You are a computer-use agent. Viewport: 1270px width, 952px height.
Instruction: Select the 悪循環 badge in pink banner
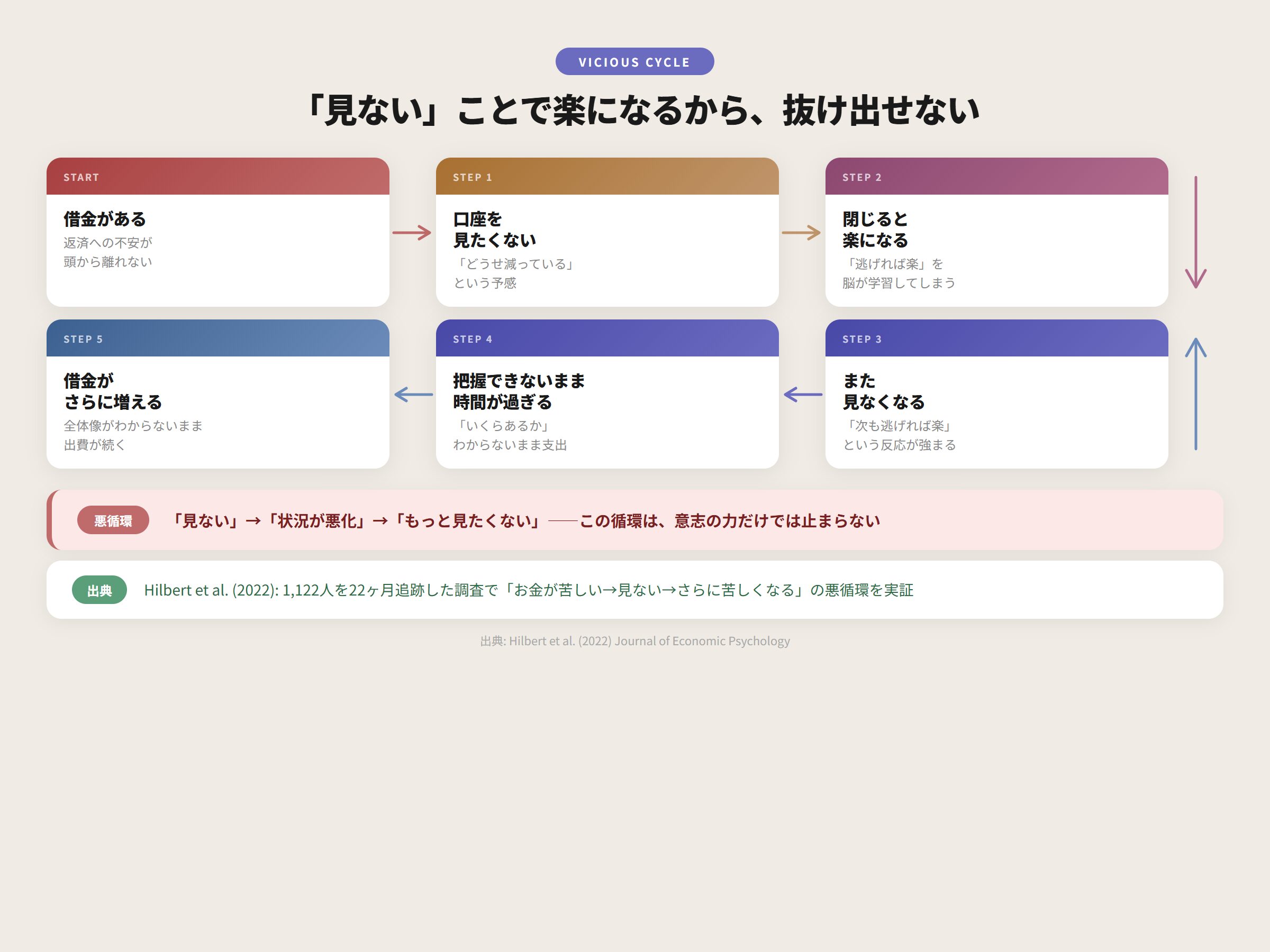click(113, 521)
